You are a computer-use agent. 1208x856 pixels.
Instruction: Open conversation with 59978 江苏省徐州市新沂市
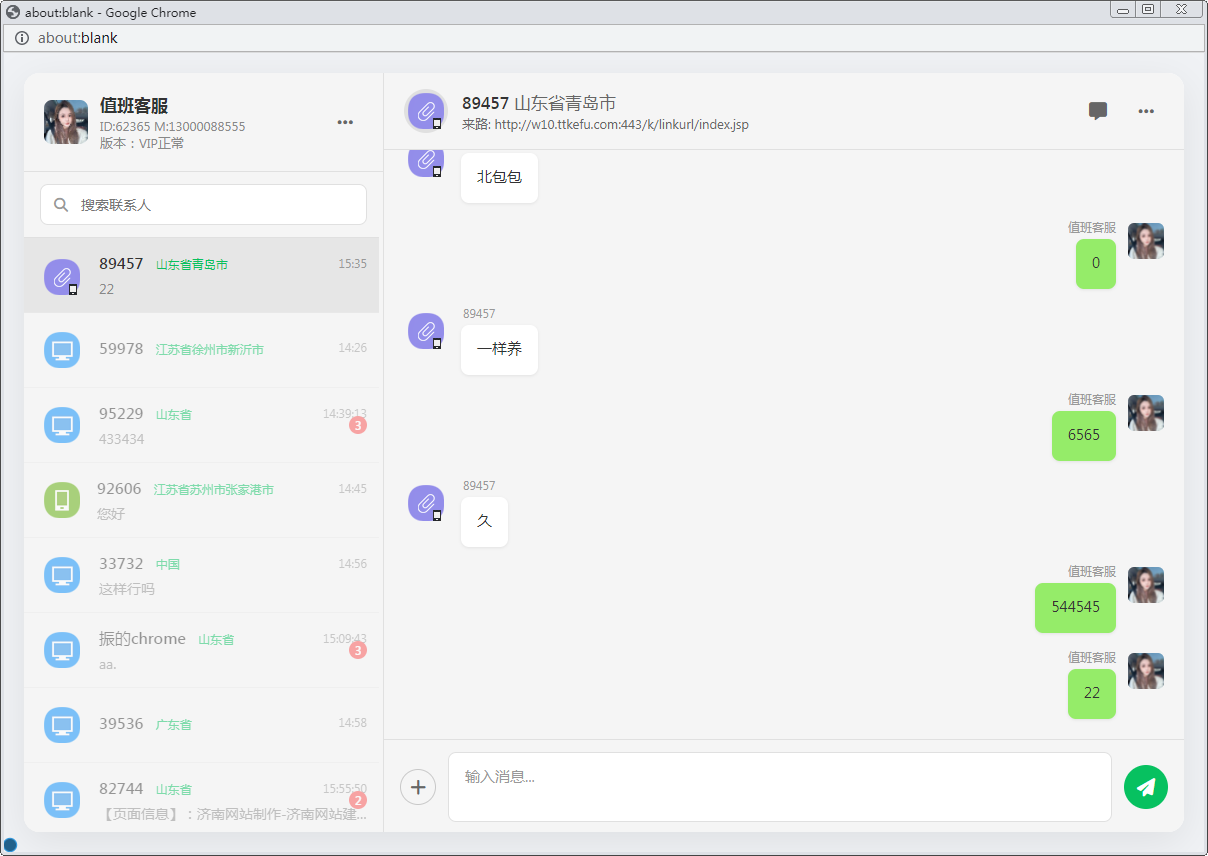(202, 350)
